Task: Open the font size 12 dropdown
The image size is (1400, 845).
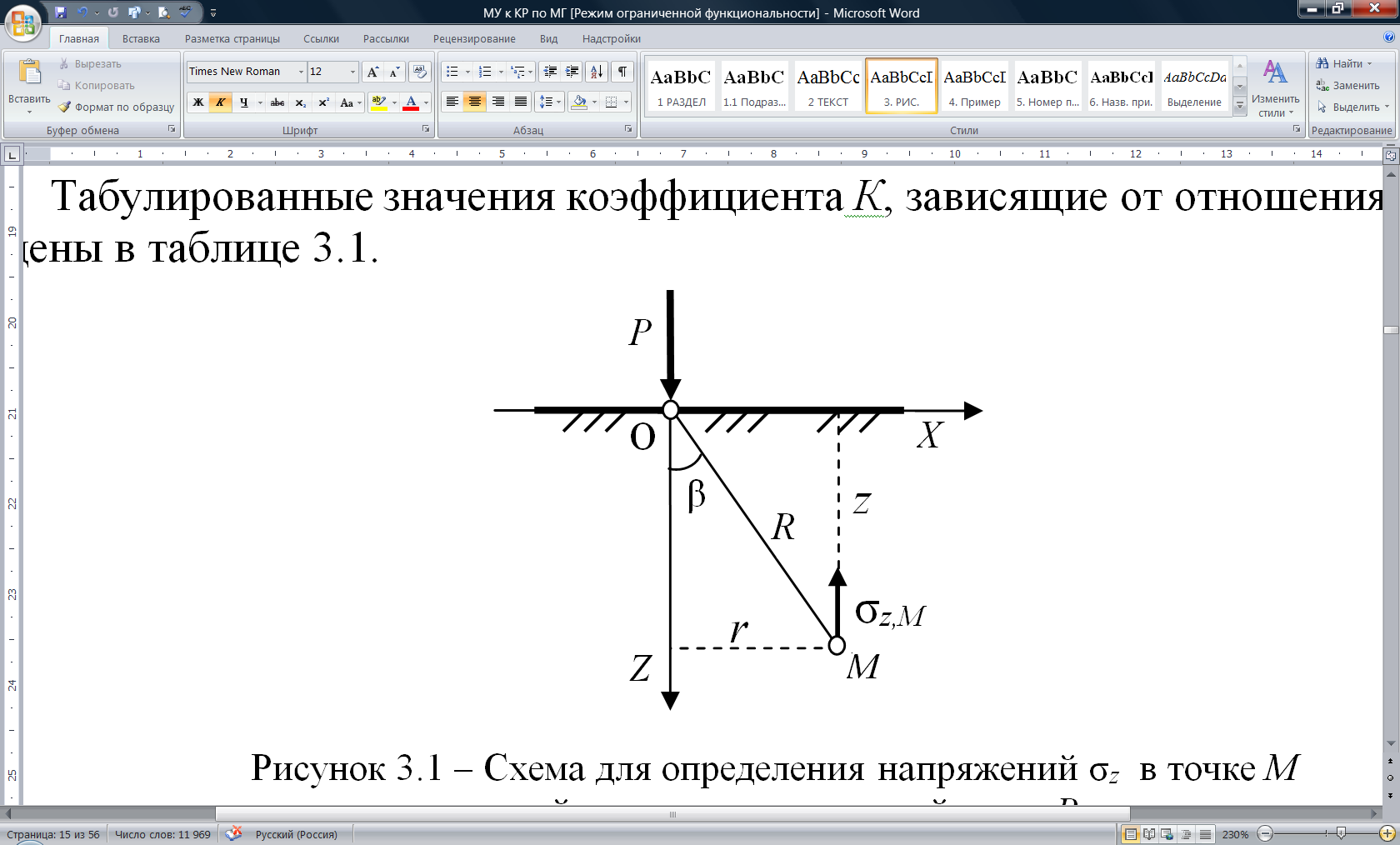Action: [x=352, y=72]
